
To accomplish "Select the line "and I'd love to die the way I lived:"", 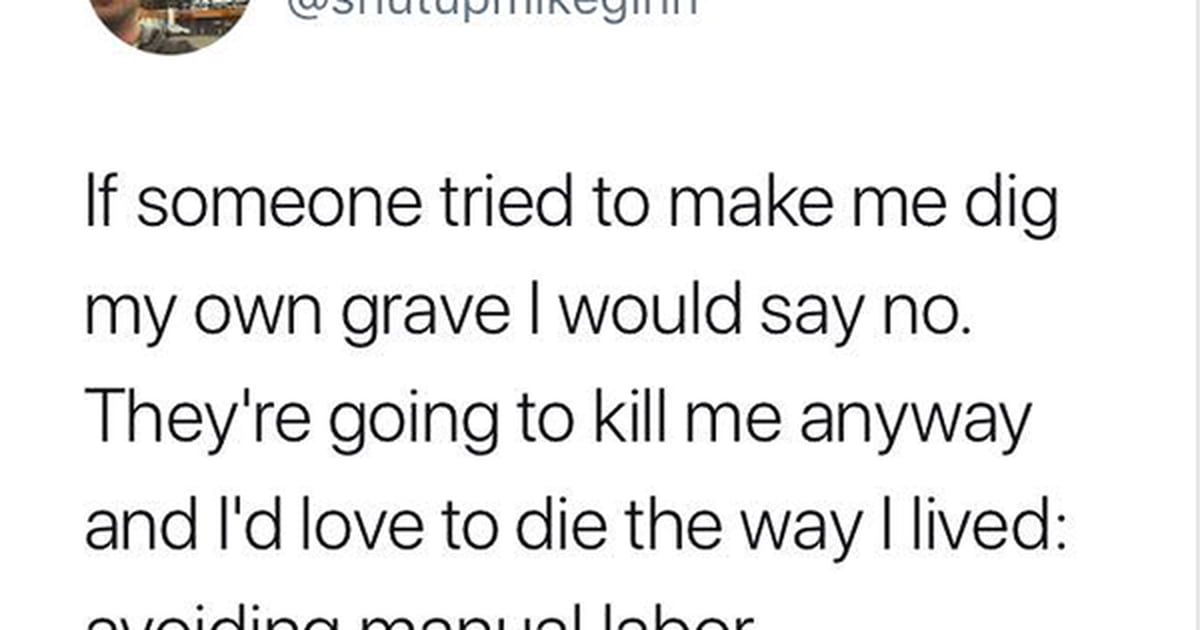I will point(576,529).
